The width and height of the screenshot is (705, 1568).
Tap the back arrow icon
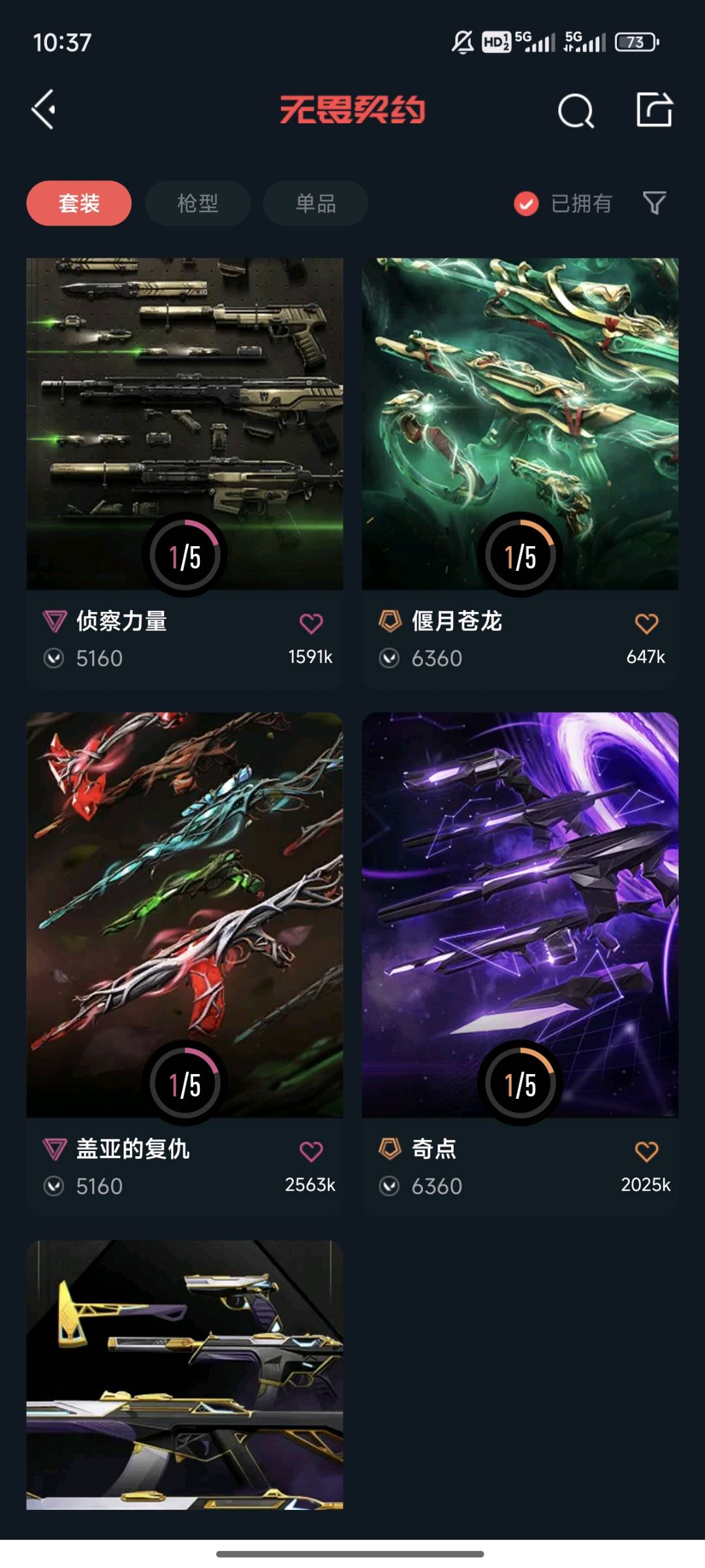click(43, 110)
